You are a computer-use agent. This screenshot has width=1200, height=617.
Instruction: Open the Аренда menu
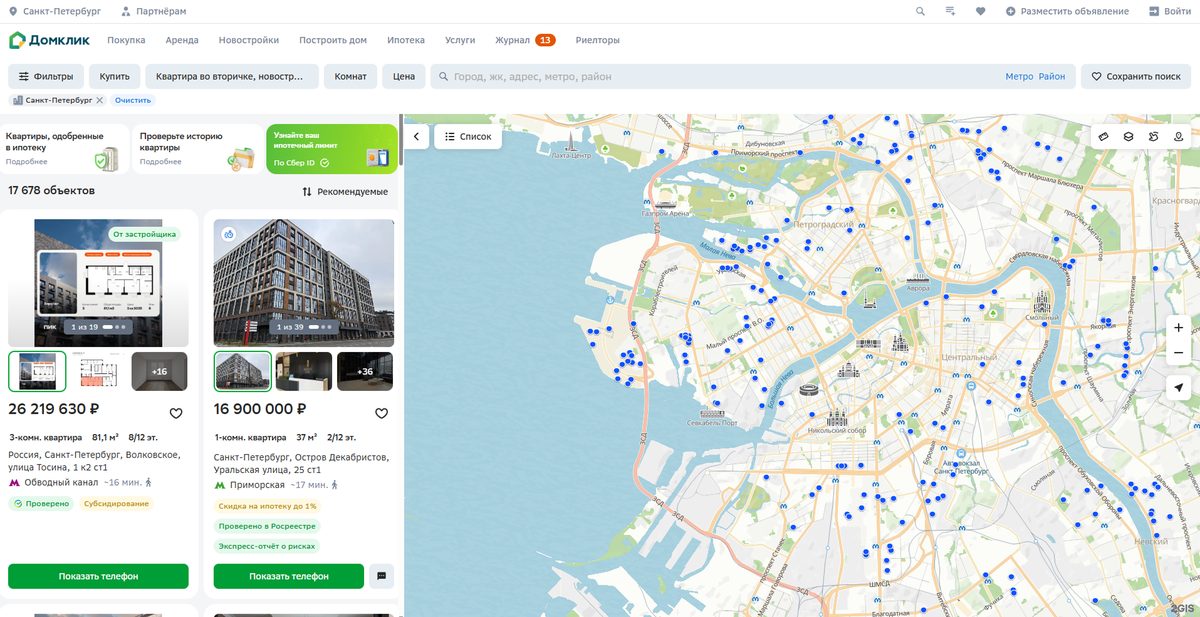[x=182, y=40]
